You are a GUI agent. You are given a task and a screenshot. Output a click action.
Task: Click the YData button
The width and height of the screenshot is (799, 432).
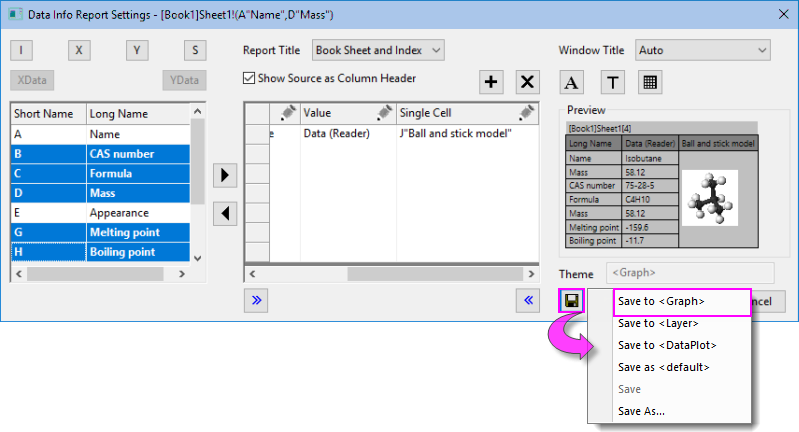tap(184, 80)
